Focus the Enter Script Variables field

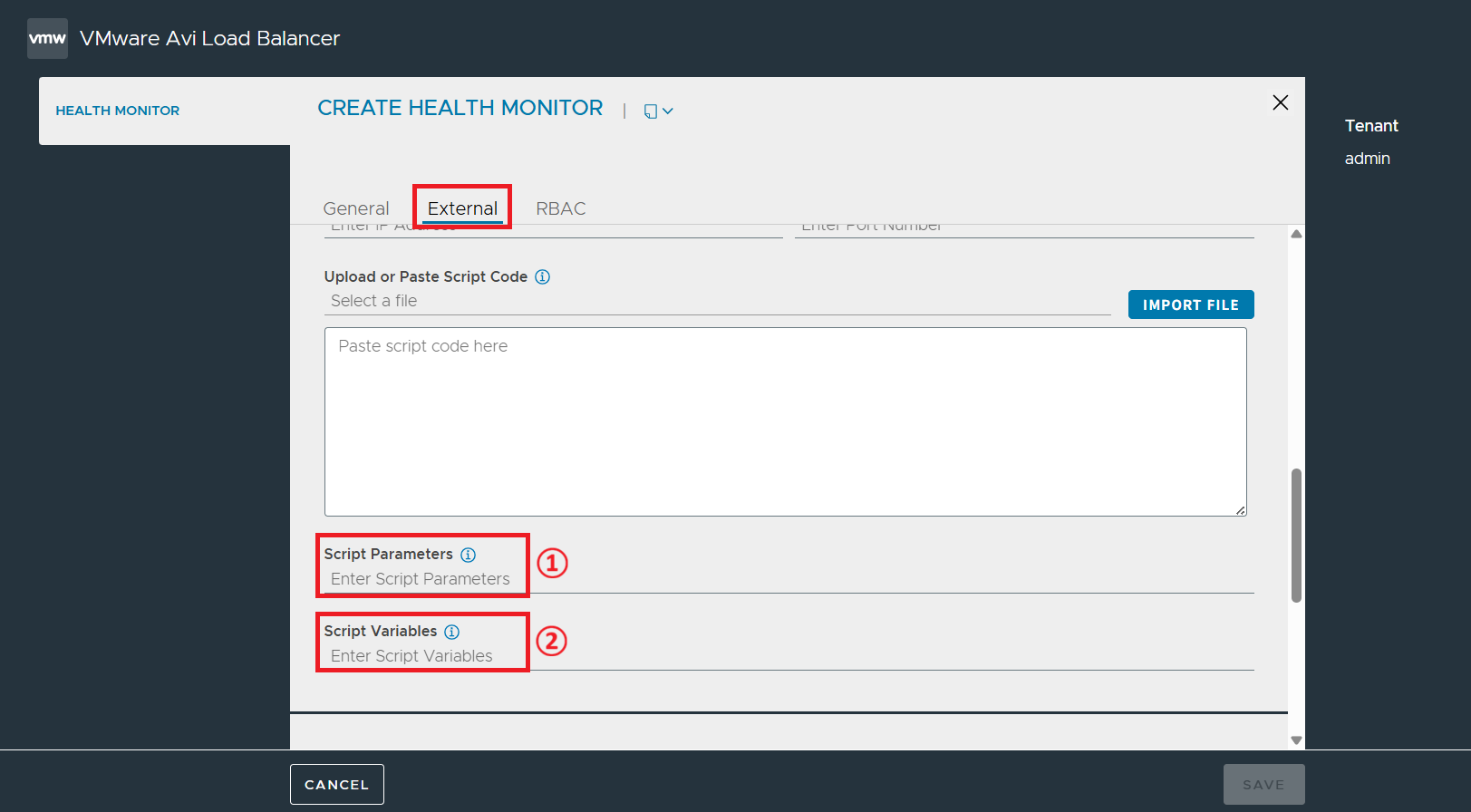[x=789, y=656]
